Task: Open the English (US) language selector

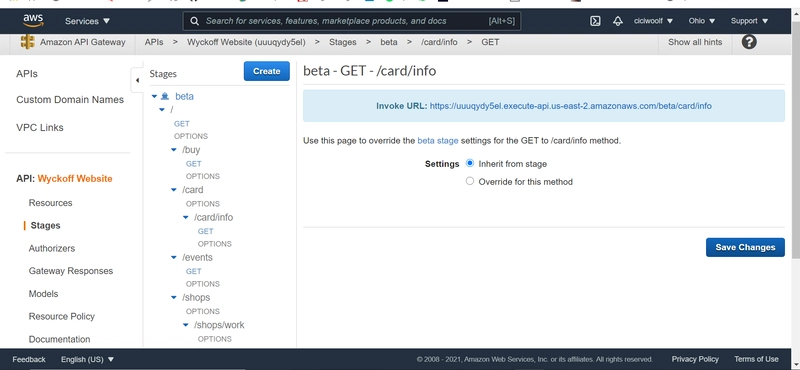Action: click(x=88, y=359)
